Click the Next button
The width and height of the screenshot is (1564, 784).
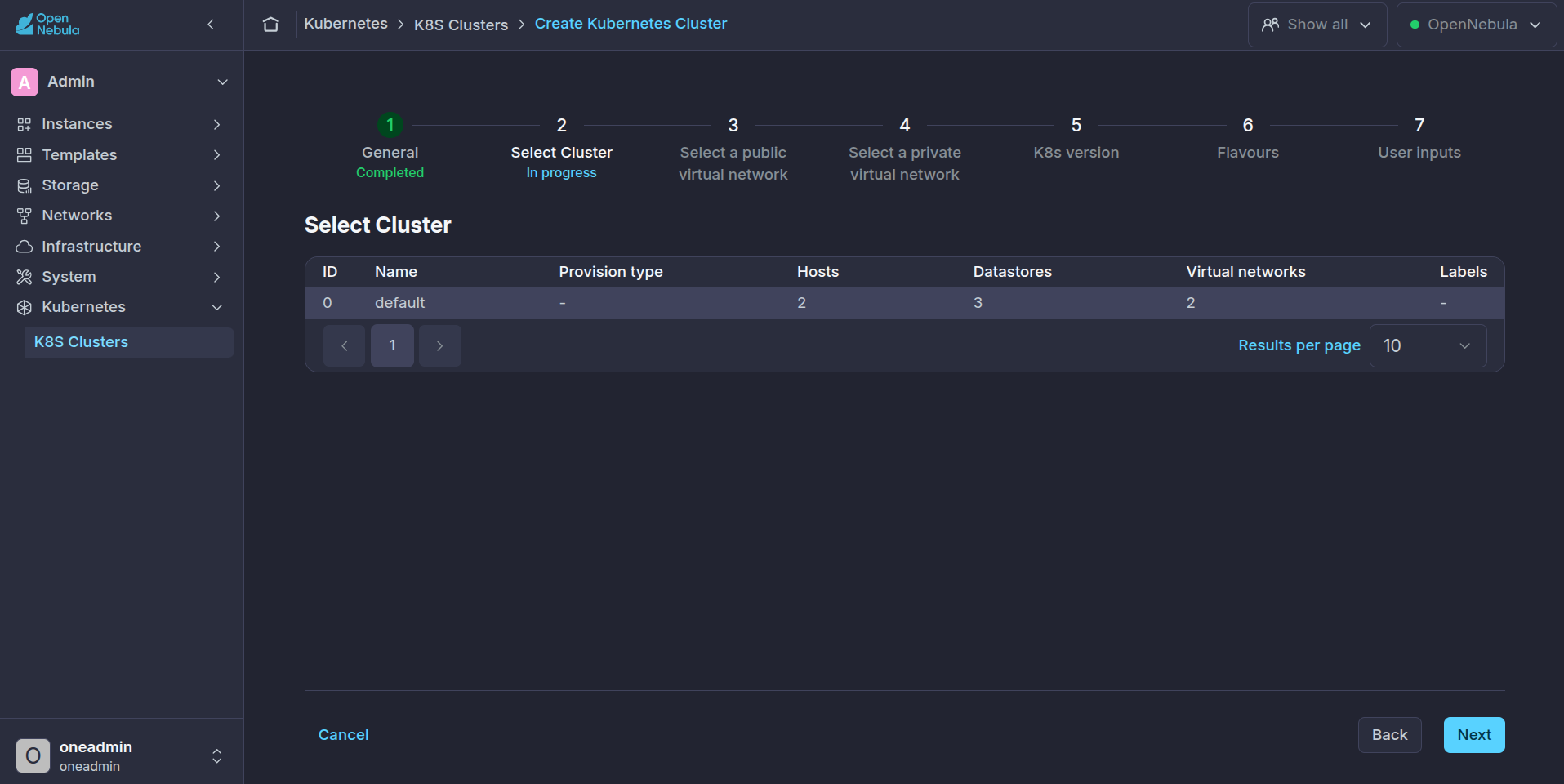[x=1474, y=735]
